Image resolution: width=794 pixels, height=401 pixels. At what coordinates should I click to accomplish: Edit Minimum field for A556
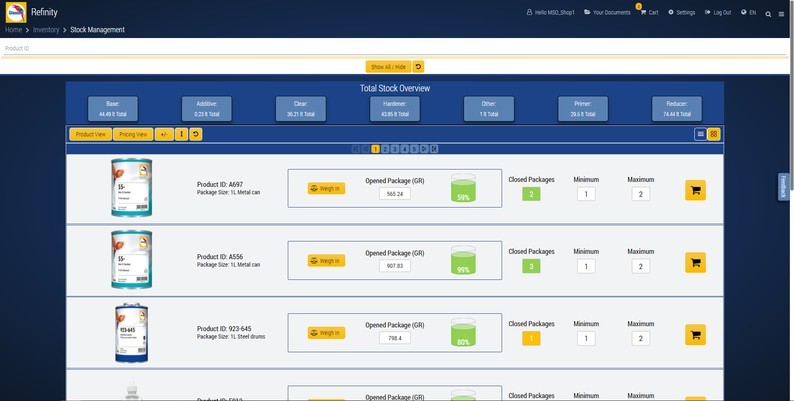[x=586, y=266]
